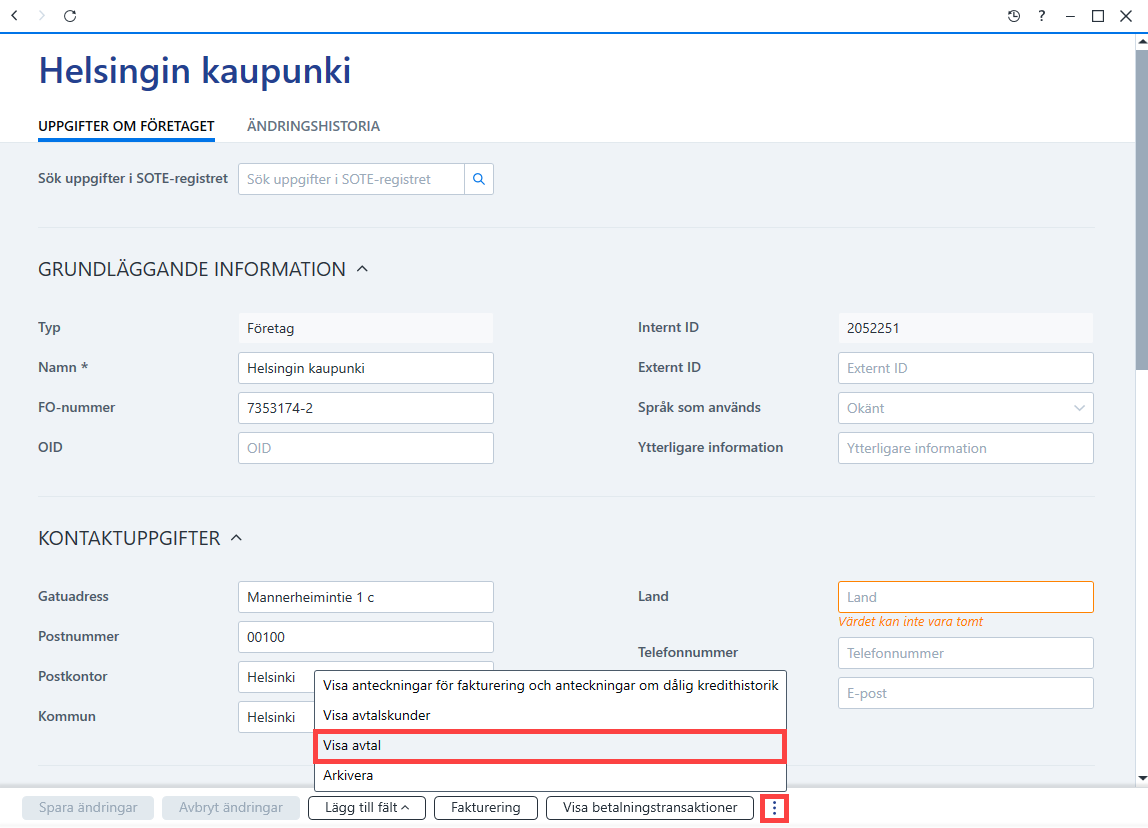The height and width of the screenshot is (828, 1148).
Task: Click the Externt ID input field
Action: (966, 368)
